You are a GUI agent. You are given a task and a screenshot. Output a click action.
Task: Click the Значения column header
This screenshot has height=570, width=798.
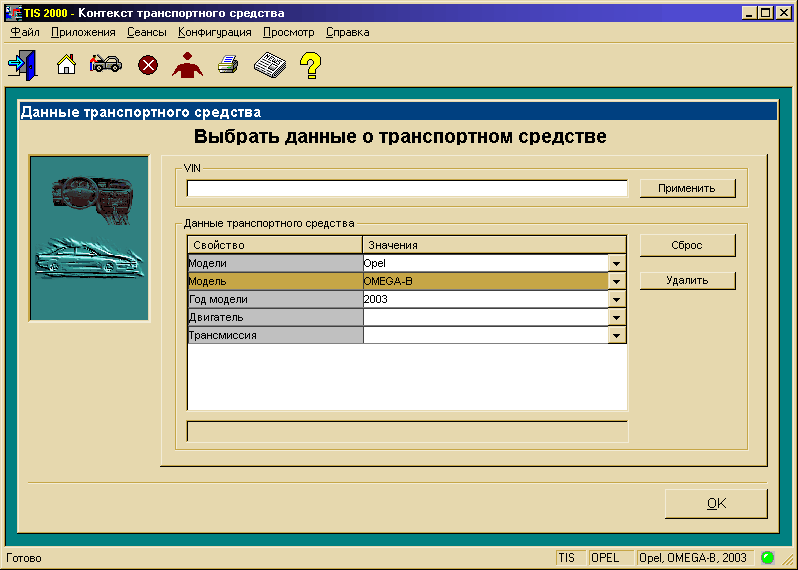[494, 245]
